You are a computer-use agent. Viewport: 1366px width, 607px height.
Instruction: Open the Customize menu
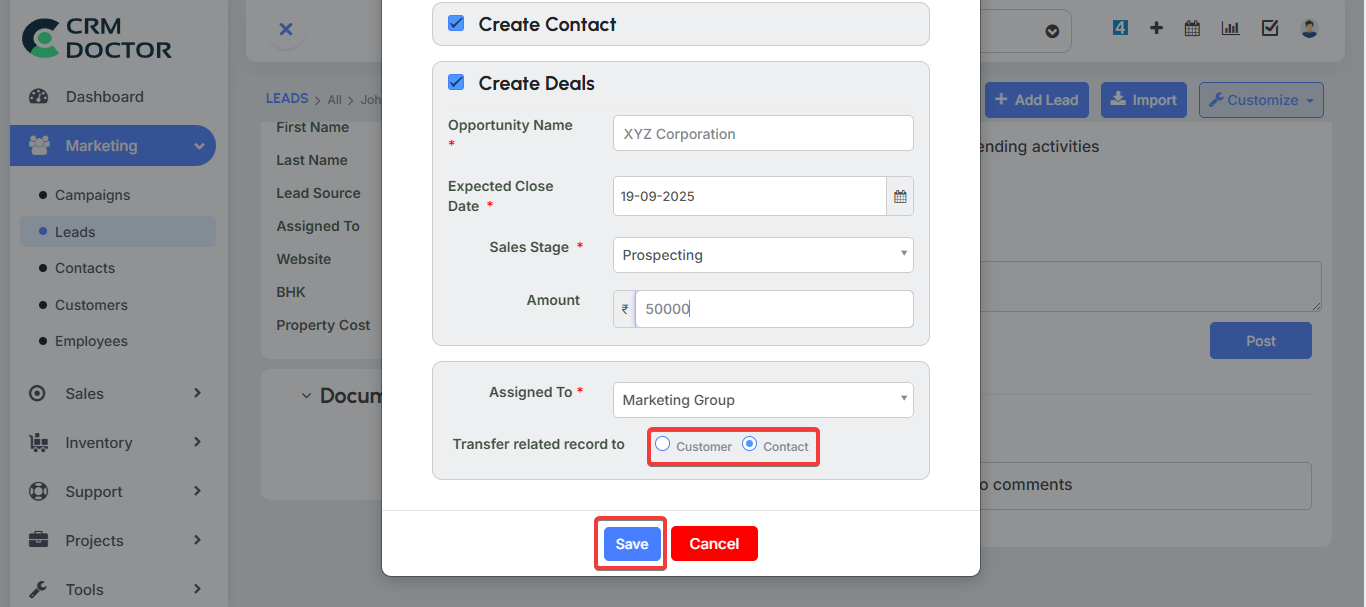tap(1261, 99)
